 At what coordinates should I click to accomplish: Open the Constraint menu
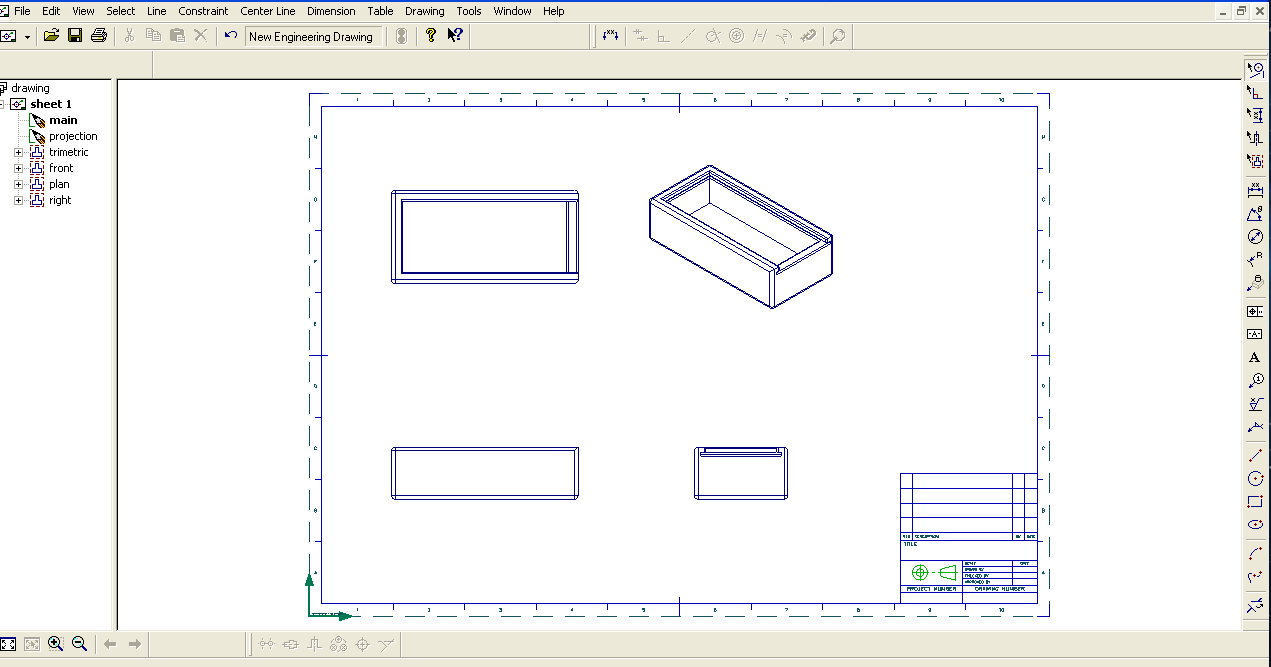203,11
